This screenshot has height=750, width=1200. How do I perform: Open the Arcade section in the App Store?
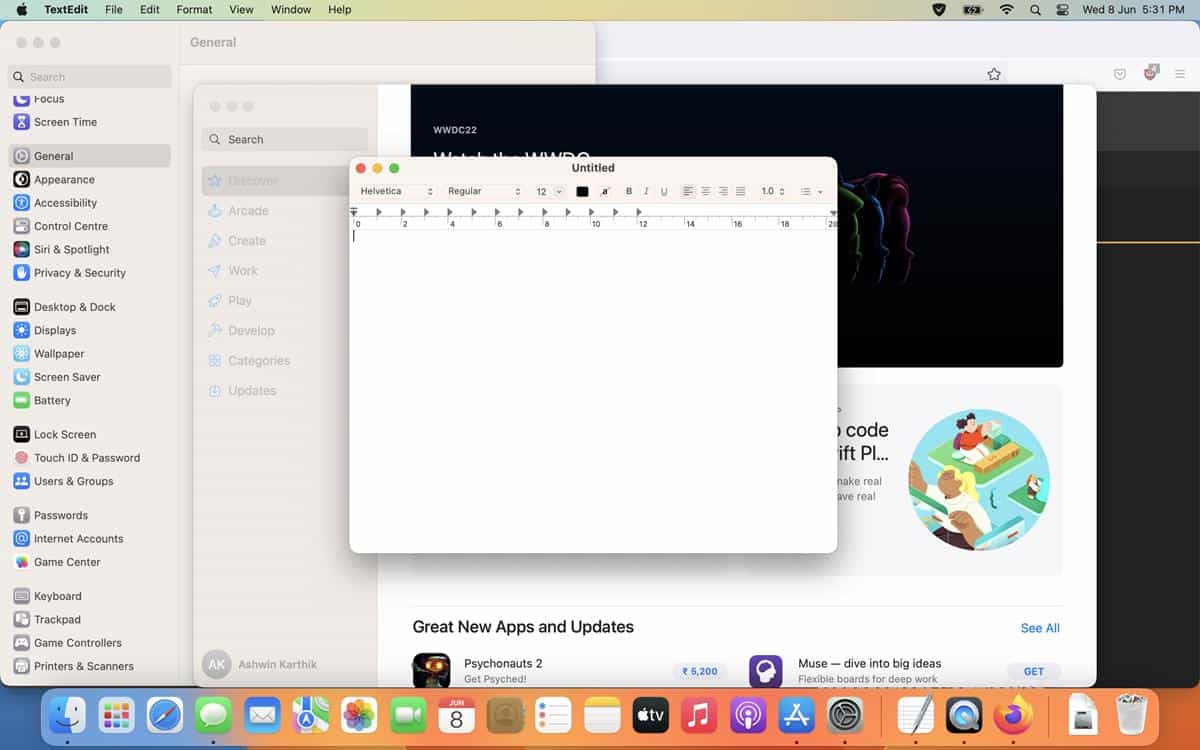pyautogui.click(x=247, y=210)
